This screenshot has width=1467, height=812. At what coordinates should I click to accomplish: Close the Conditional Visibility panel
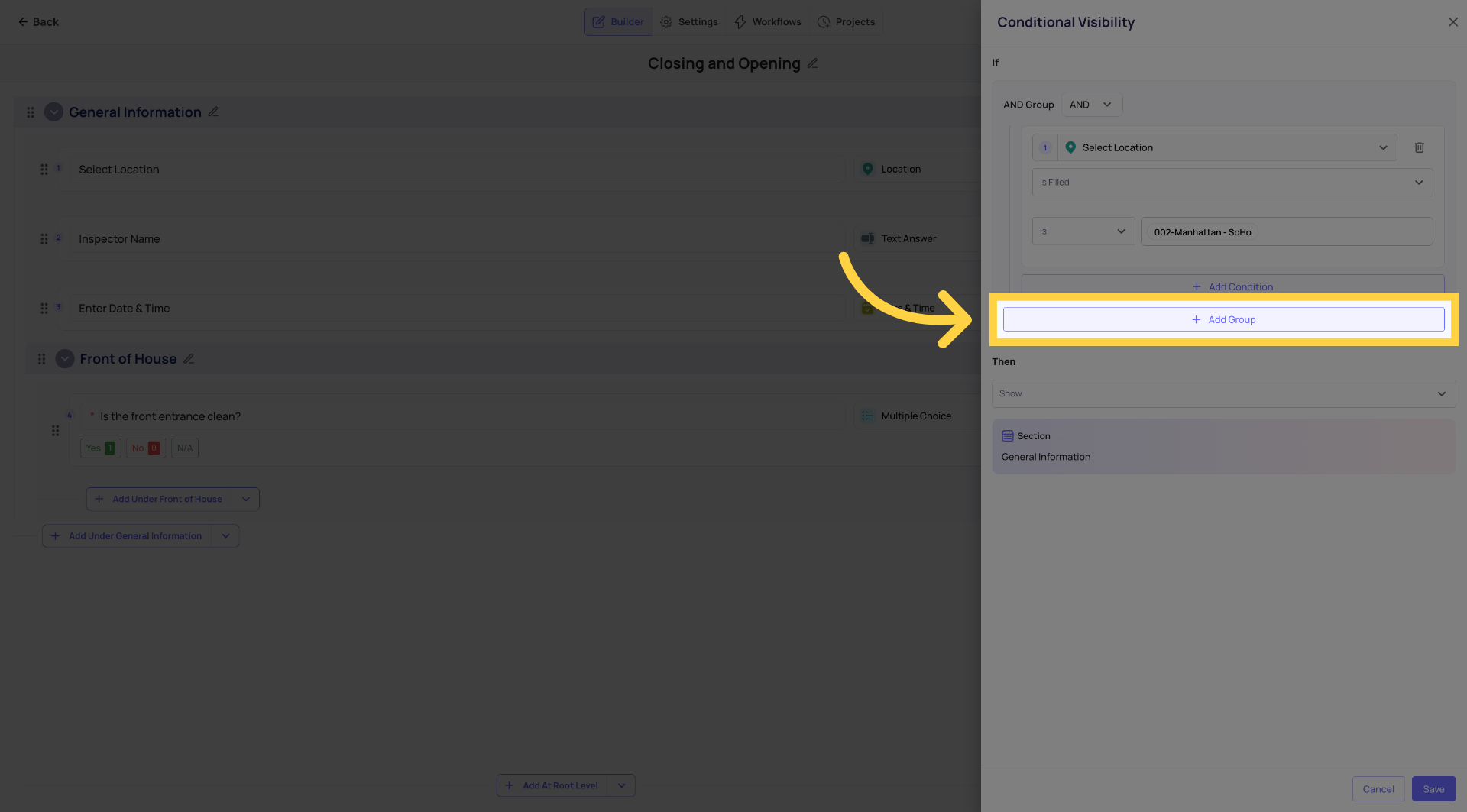pos(1452,22)
